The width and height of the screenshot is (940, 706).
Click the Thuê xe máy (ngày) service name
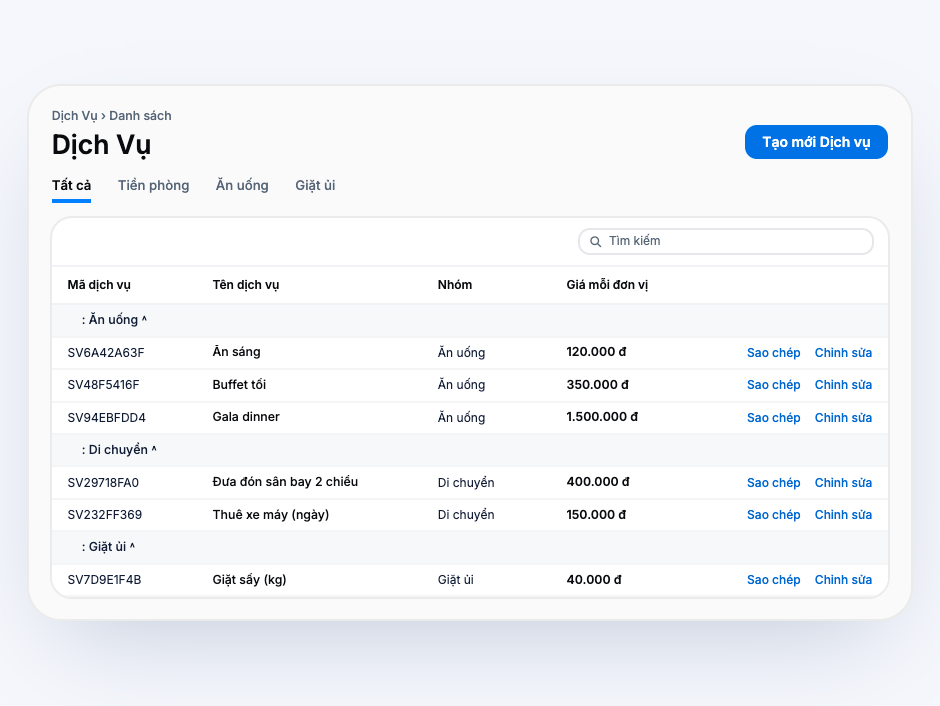(x=270, y=515)
